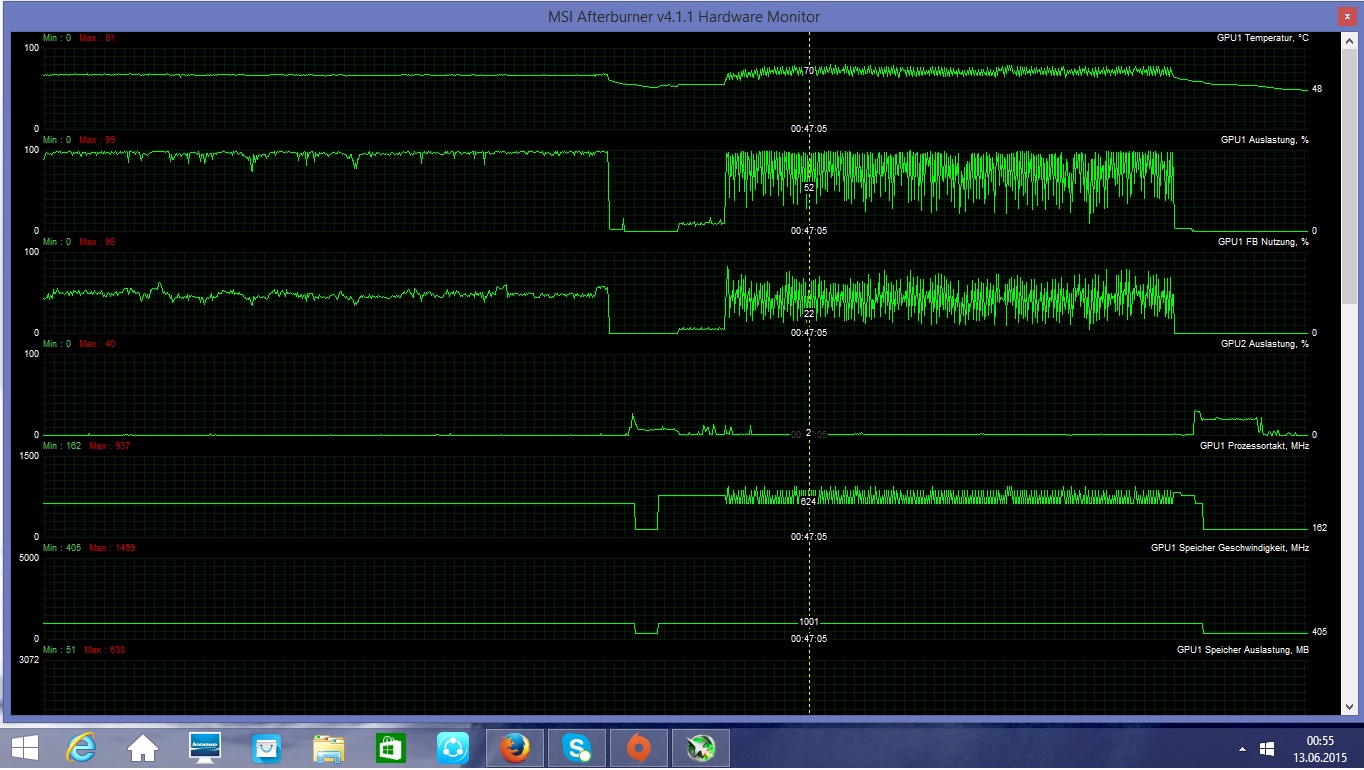This screenshot has width=1364, height=770.
Task: Click the 'Min : 51' value
Action: click(x=60, y=650)
